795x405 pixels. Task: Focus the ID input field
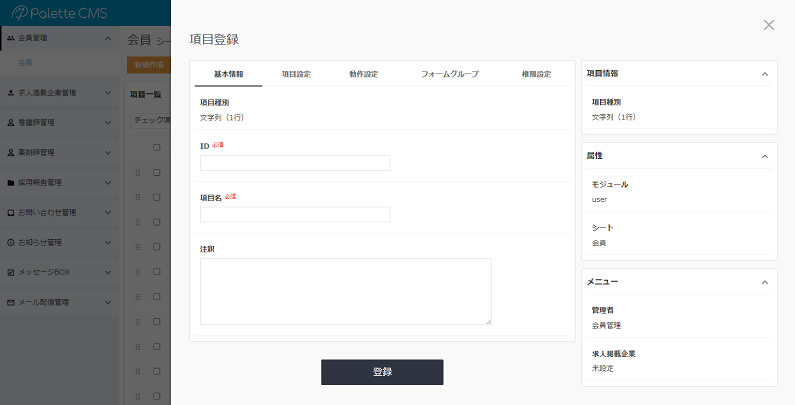click(295, 163)
